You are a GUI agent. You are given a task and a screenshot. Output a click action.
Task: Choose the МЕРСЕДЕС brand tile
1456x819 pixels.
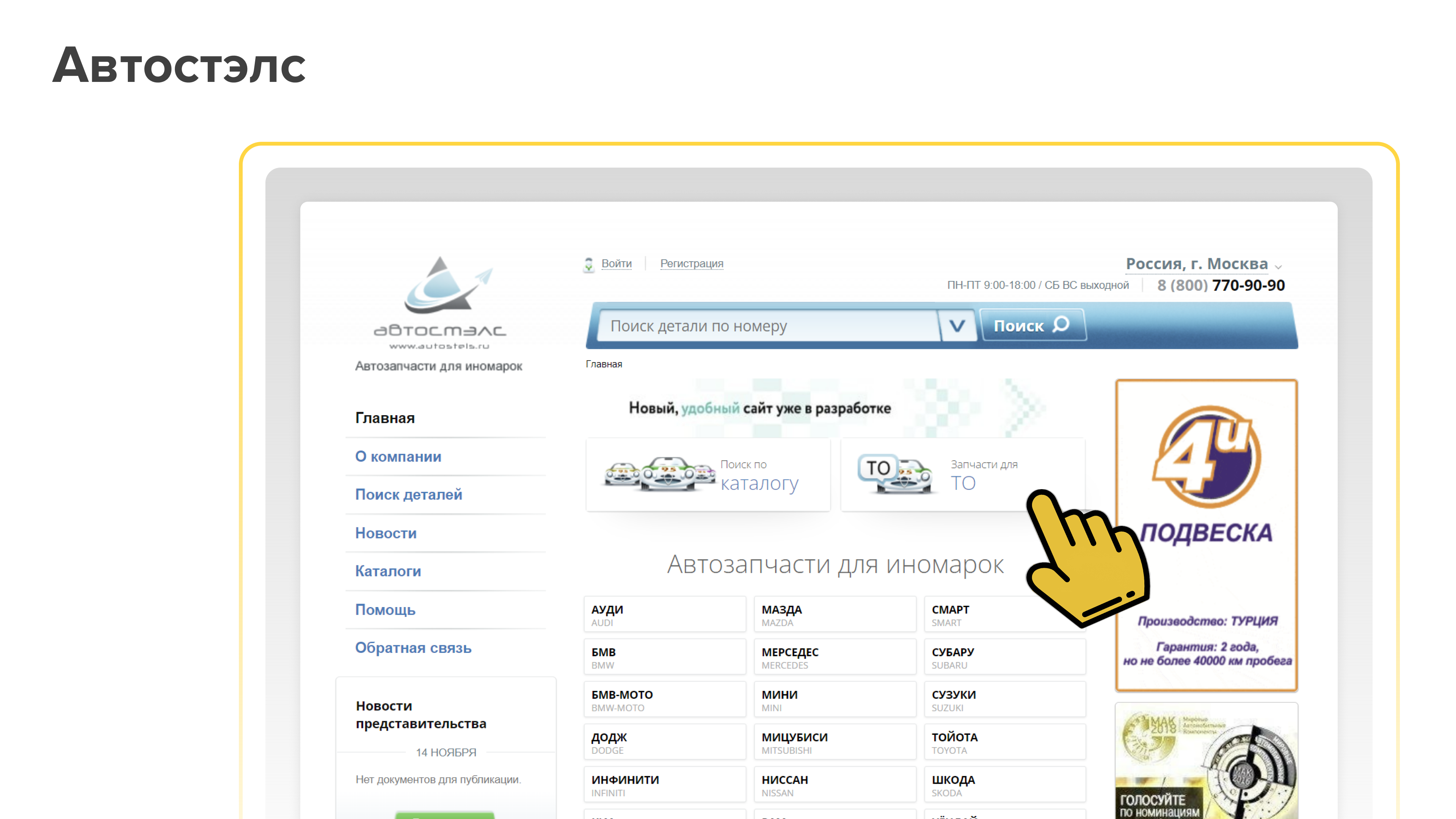834,657
